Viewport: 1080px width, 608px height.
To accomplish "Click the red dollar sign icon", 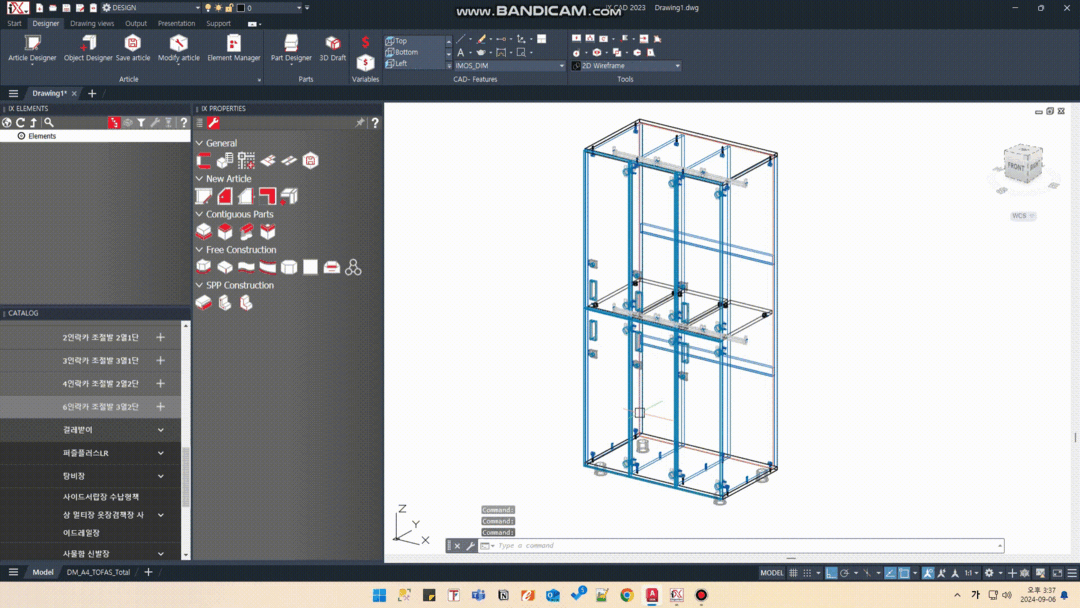I will click(x=365, y=42).
